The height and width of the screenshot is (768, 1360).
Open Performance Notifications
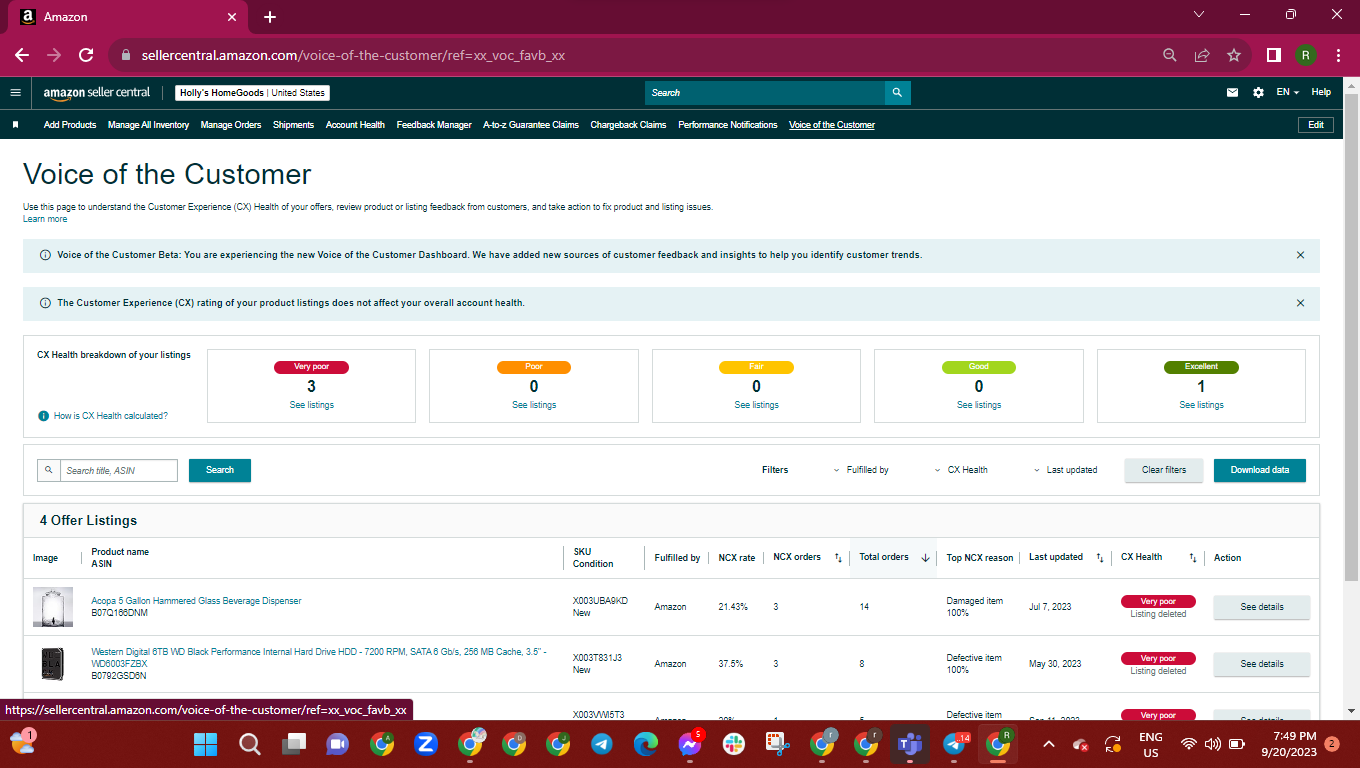pos(728,125)
